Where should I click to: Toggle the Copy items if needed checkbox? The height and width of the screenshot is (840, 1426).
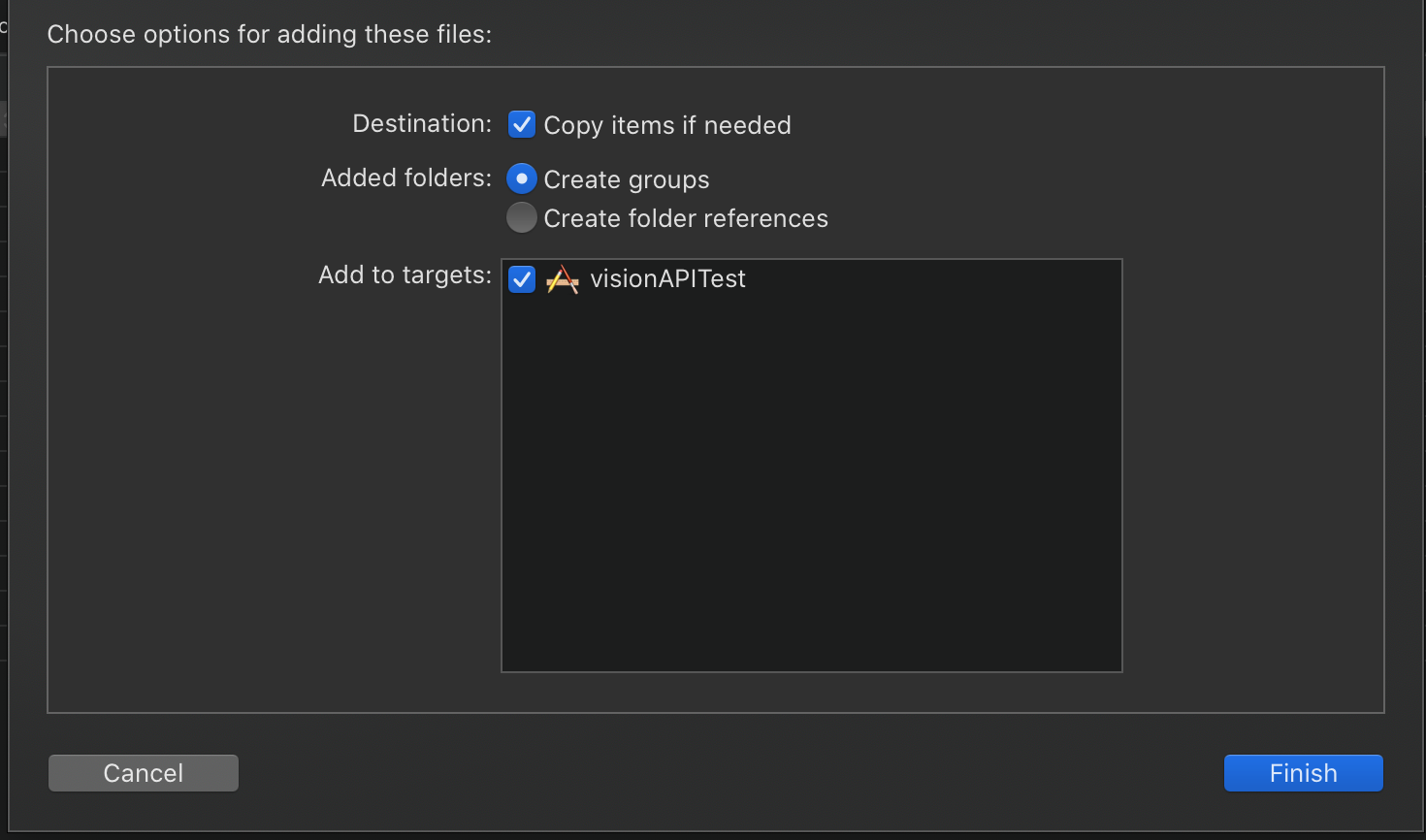[x=522, y=124]
